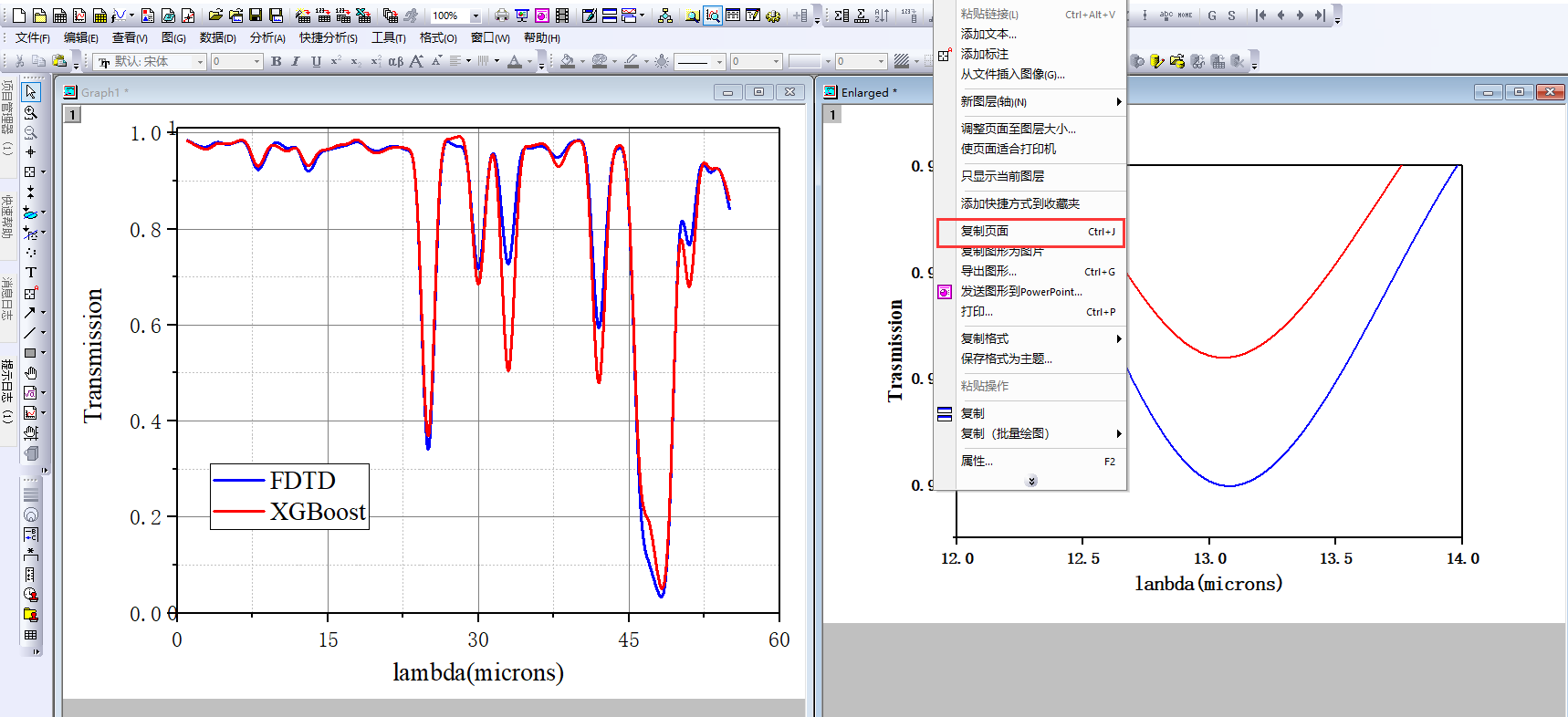Screen dimensions: 1568x717
Task: Click the Paste clipboard icon
Action: tap(59, 61)
